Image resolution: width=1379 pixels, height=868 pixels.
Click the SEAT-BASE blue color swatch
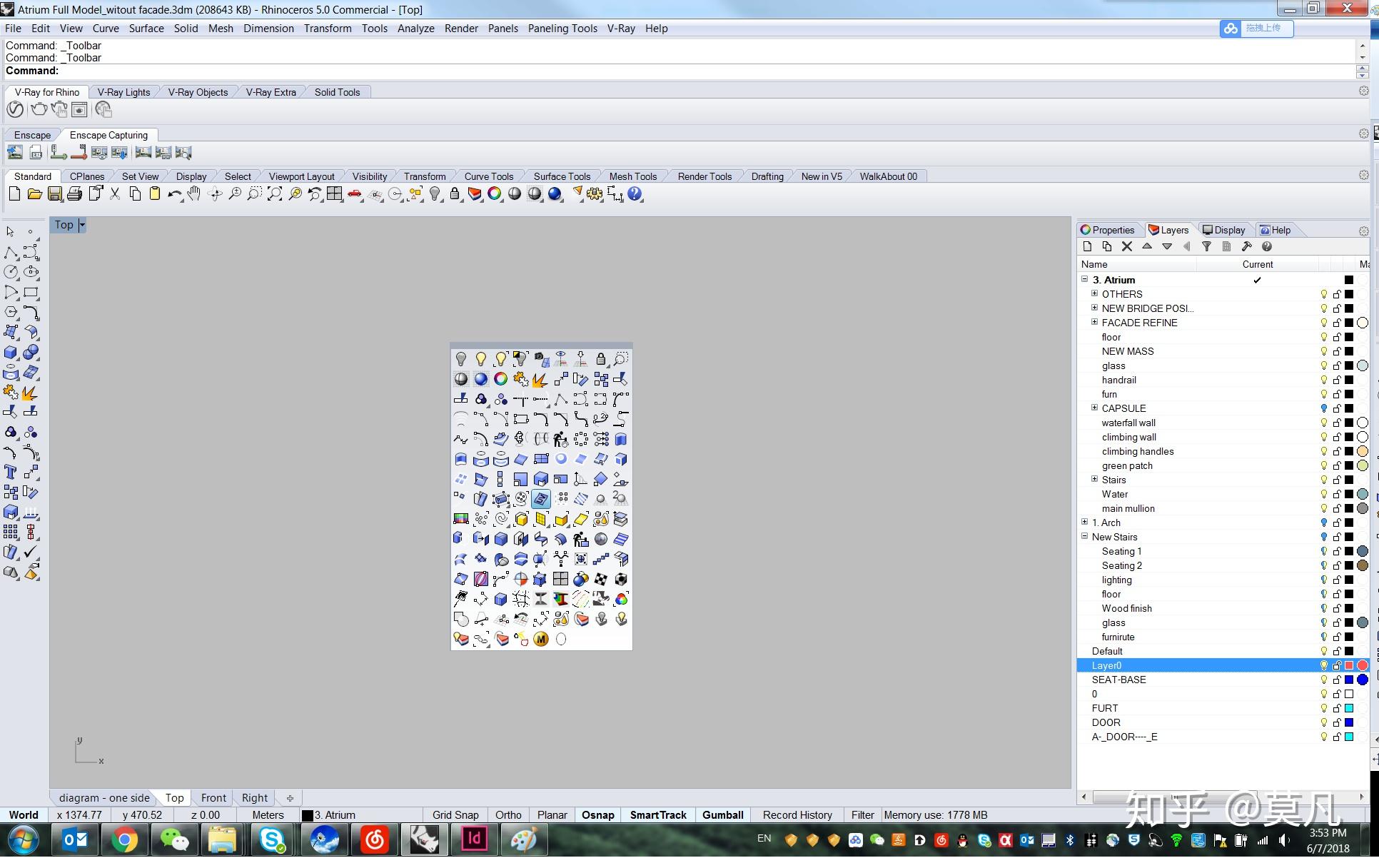(x=1349, y=680)
